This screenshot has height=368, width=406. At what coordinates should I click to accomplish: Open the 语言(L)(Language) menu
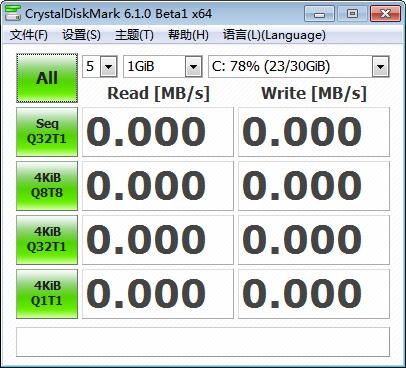274,35
